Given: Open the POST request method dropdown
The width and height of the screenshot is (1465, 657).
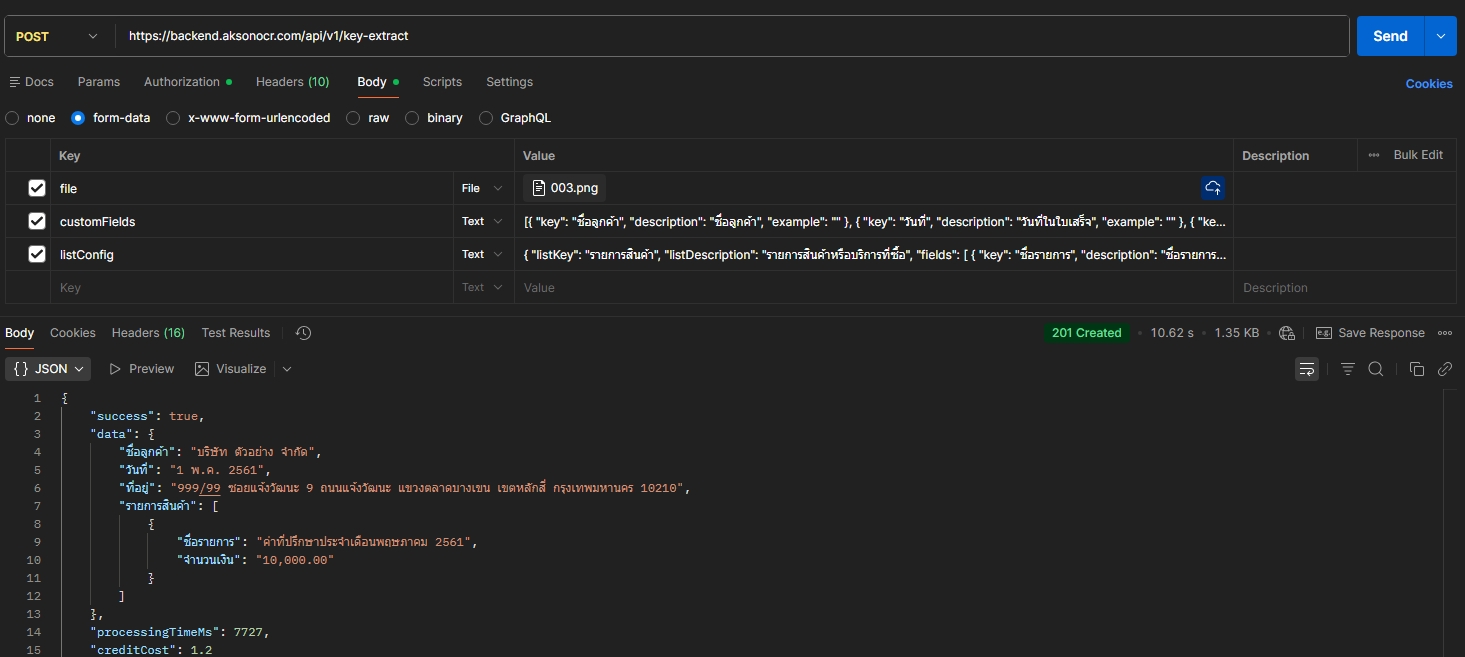Looking at the screenshot, I should (x=57, y=35).
